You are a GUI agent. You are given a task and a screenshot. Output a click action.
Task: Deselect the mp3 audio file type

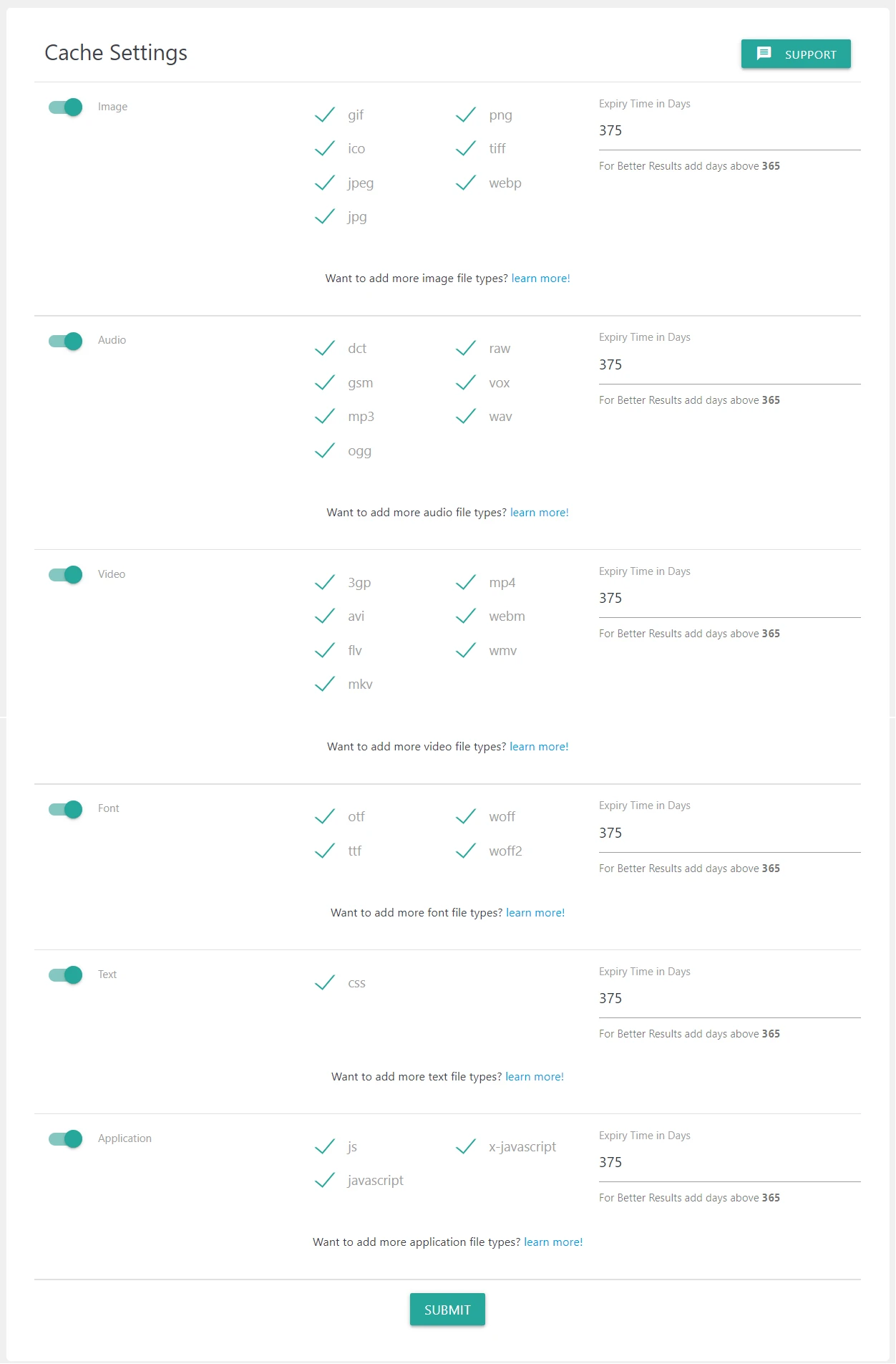[325, 417]
